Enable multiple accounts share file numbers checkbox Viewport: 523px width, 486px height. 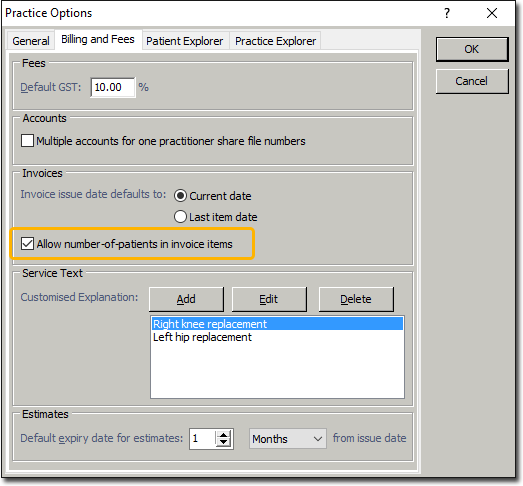(x=27, y=140)
